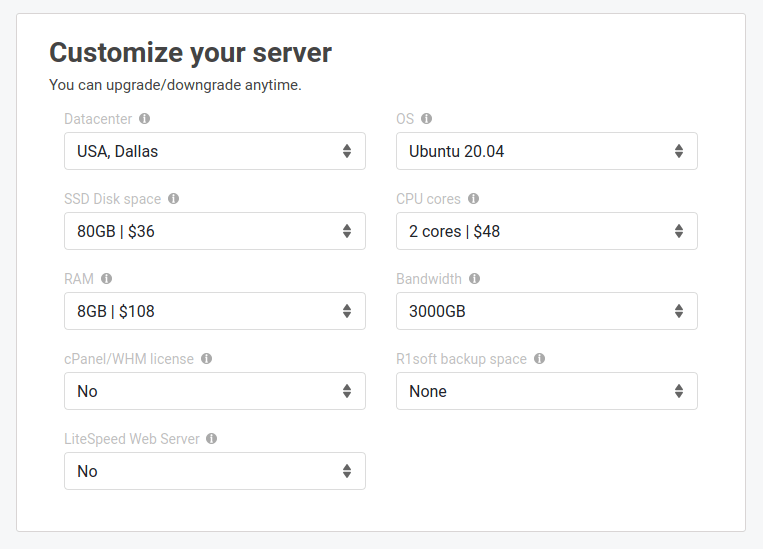The width and height of the screenshot is (763, 549).
Task: Click the info icon next to OS
Action: coord(427,119)
